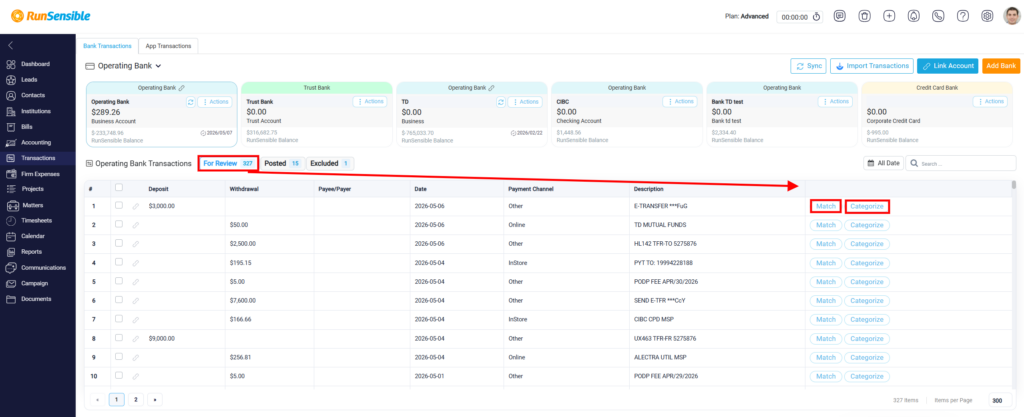Open the user profile avatar
This screenshot has height=417, width=1024.
point(1012,16)
